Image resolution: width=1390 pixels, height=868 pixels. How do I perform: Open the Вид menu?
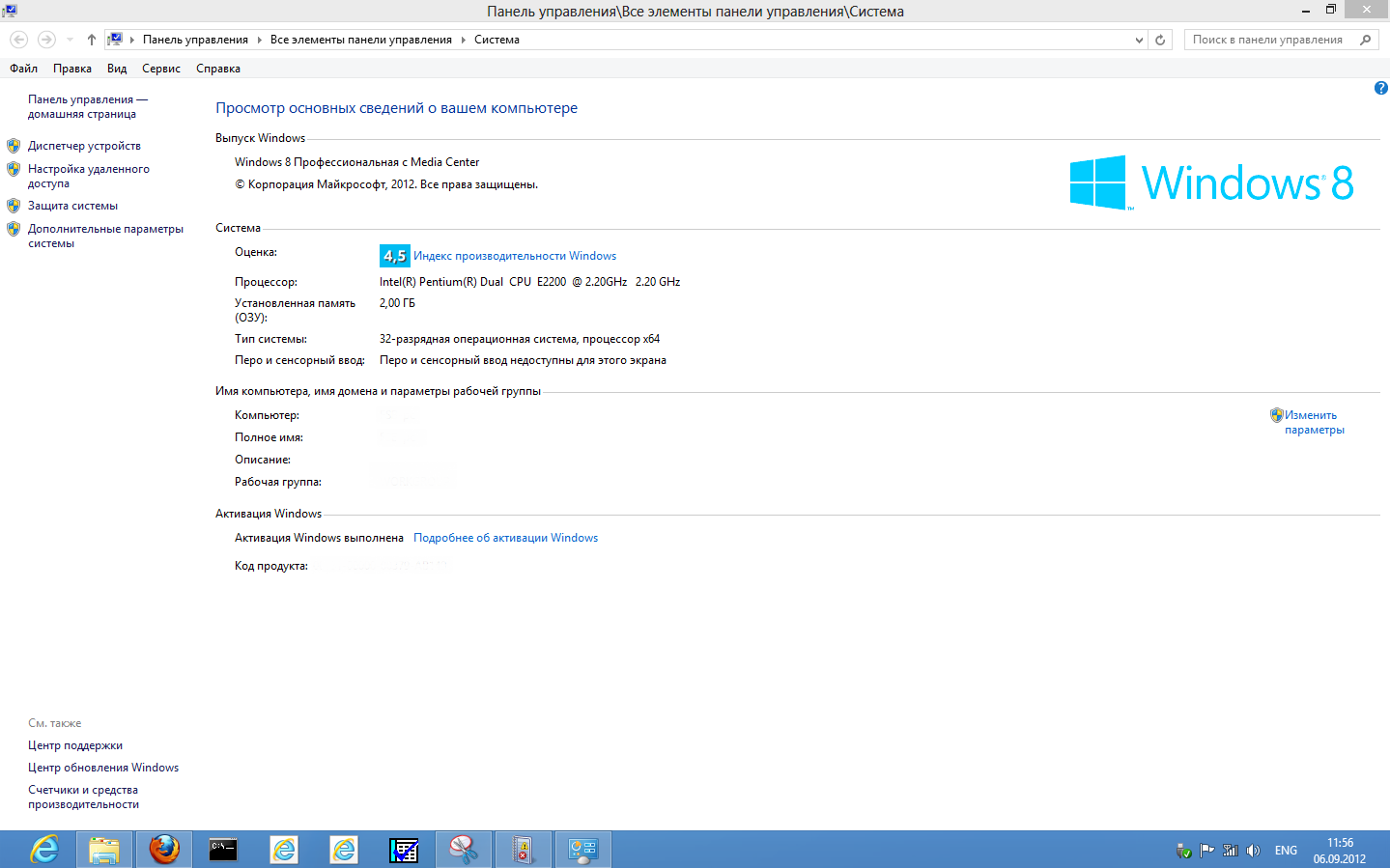click(117, 69)
